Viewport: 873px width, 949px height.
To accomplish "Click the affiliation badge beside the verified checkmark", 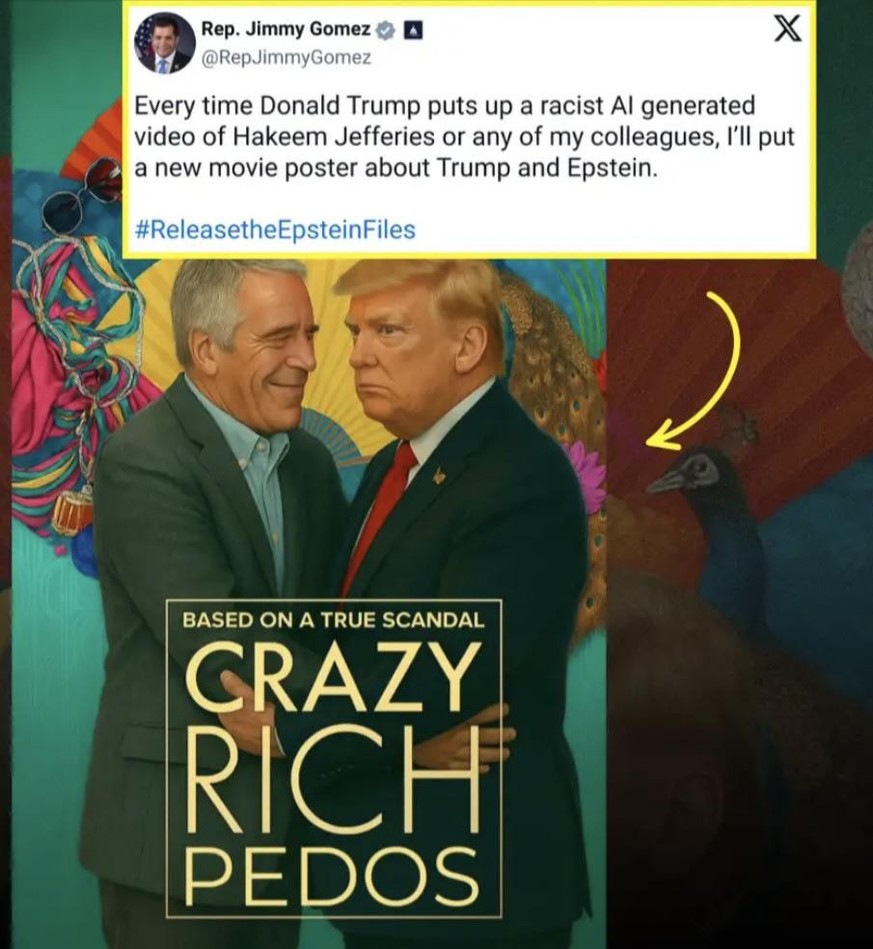I will tap(413, 30).
